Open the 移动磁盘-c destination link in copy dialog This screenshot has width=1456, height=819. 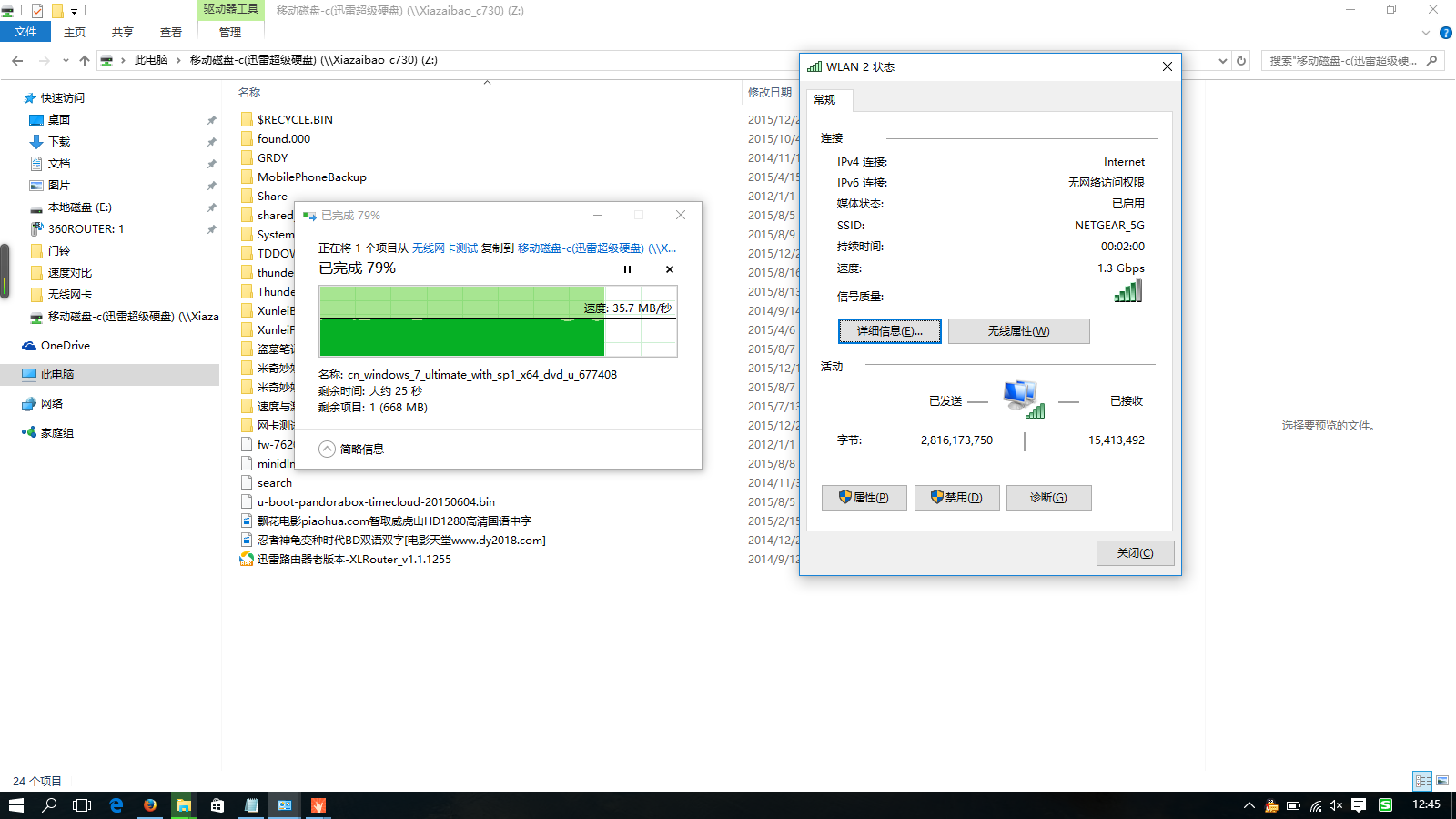click(x=597, y=248)
